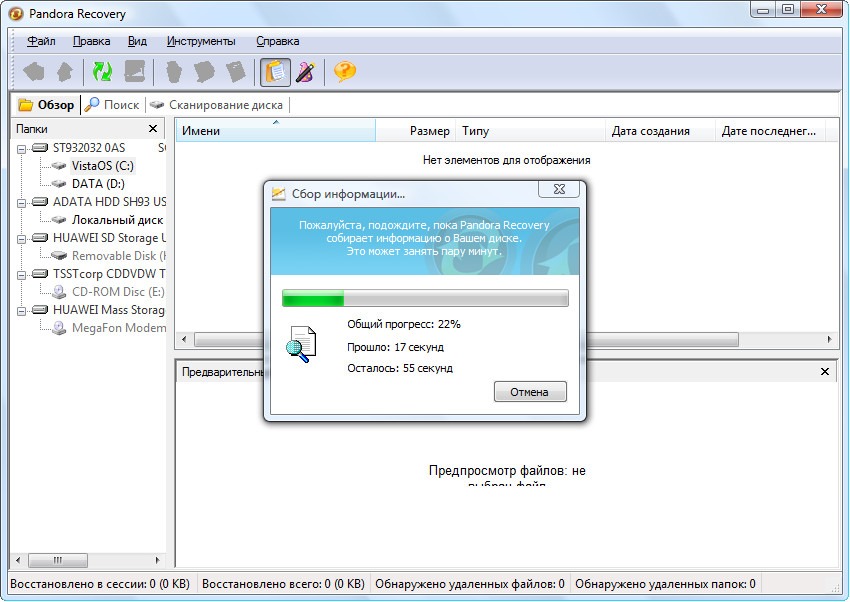Image resolution: width=850 pixels, height=602 pixels.
Task: Click file list scrollbar right arrow
Action: click(829, 340)
